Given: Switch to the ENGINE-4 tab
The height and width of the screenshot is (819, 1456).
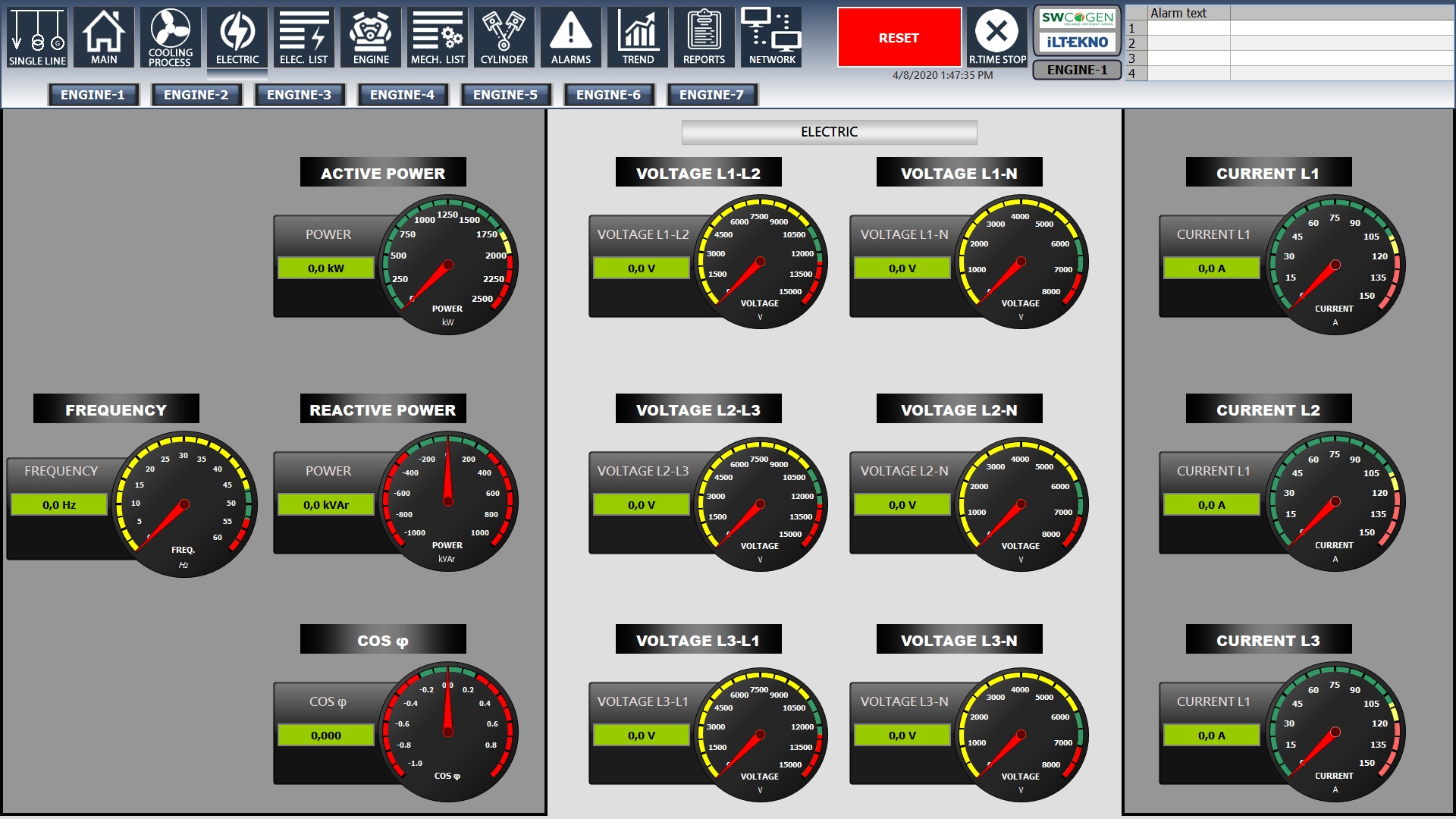Looking at the screenshot, I should click(403, 94).
